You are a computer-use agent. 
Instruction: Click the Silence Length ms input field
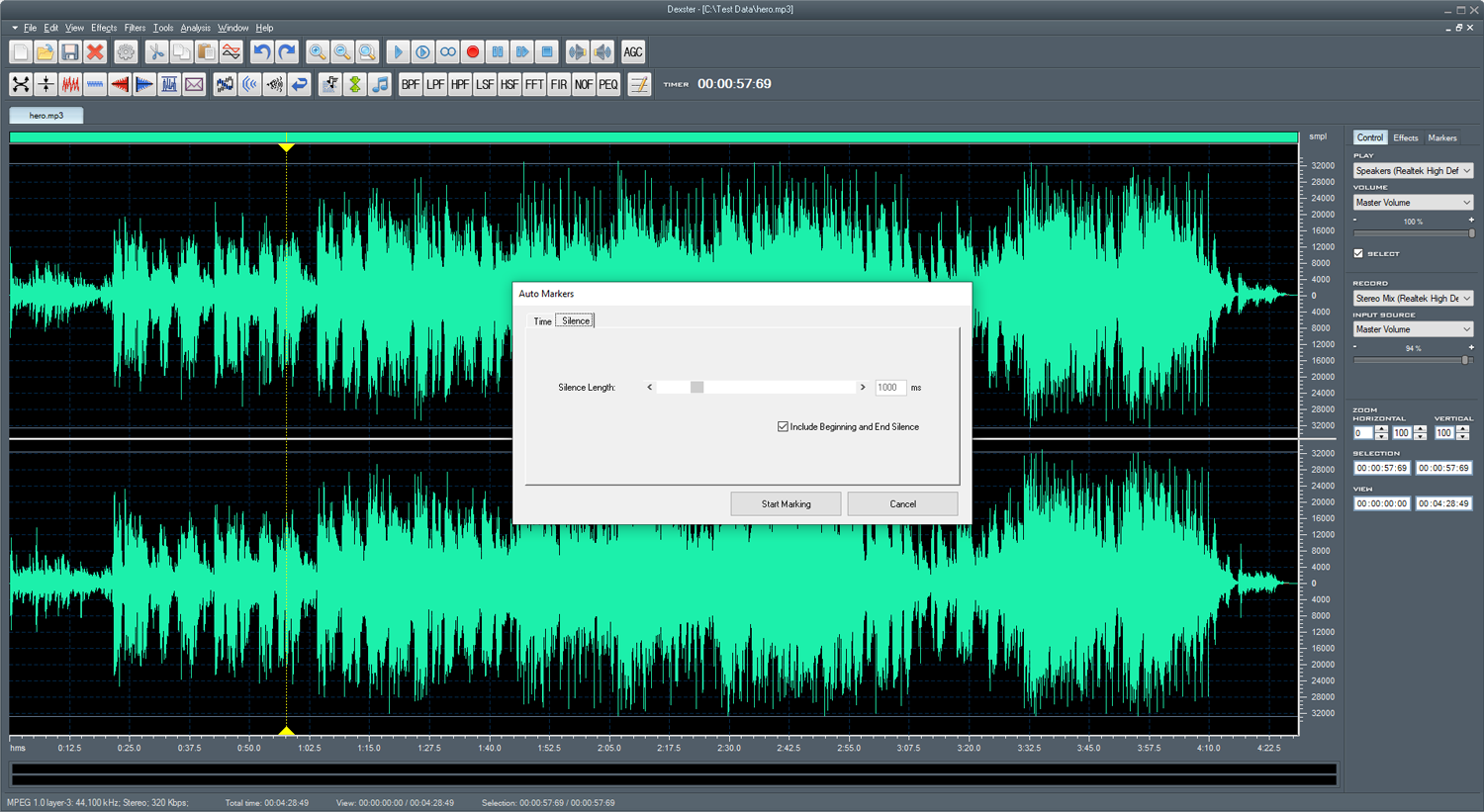[x=890, y=388]
